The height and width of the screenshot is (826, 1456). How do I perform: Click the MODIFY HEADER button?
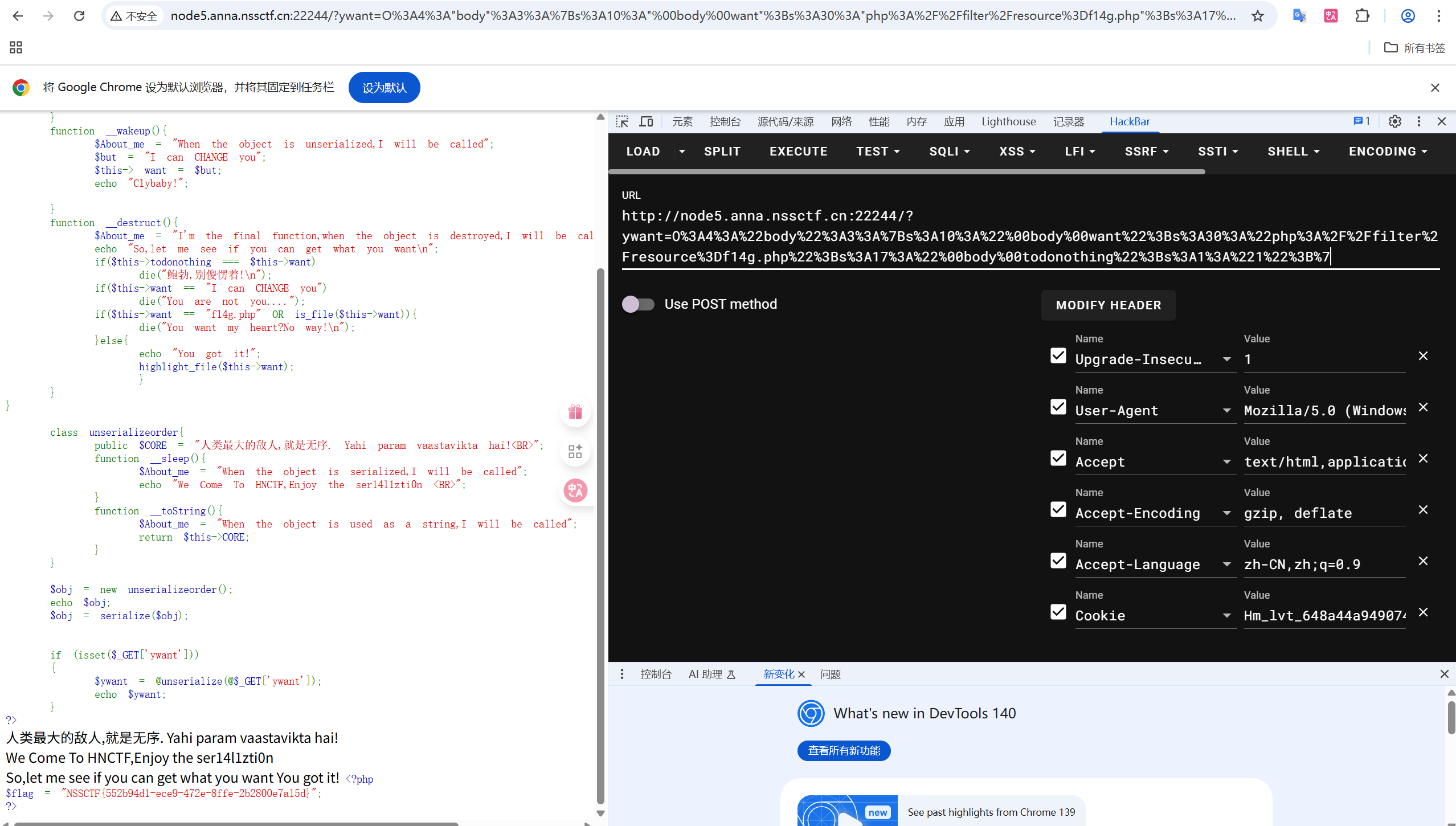(x=1108, y=305)
